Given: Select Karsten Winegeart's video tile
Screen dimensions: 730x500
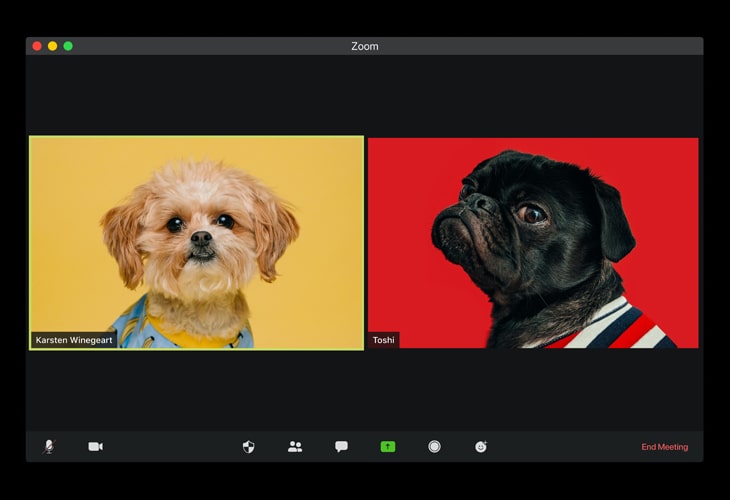Looking at the screenshot, I should point(196,242).
